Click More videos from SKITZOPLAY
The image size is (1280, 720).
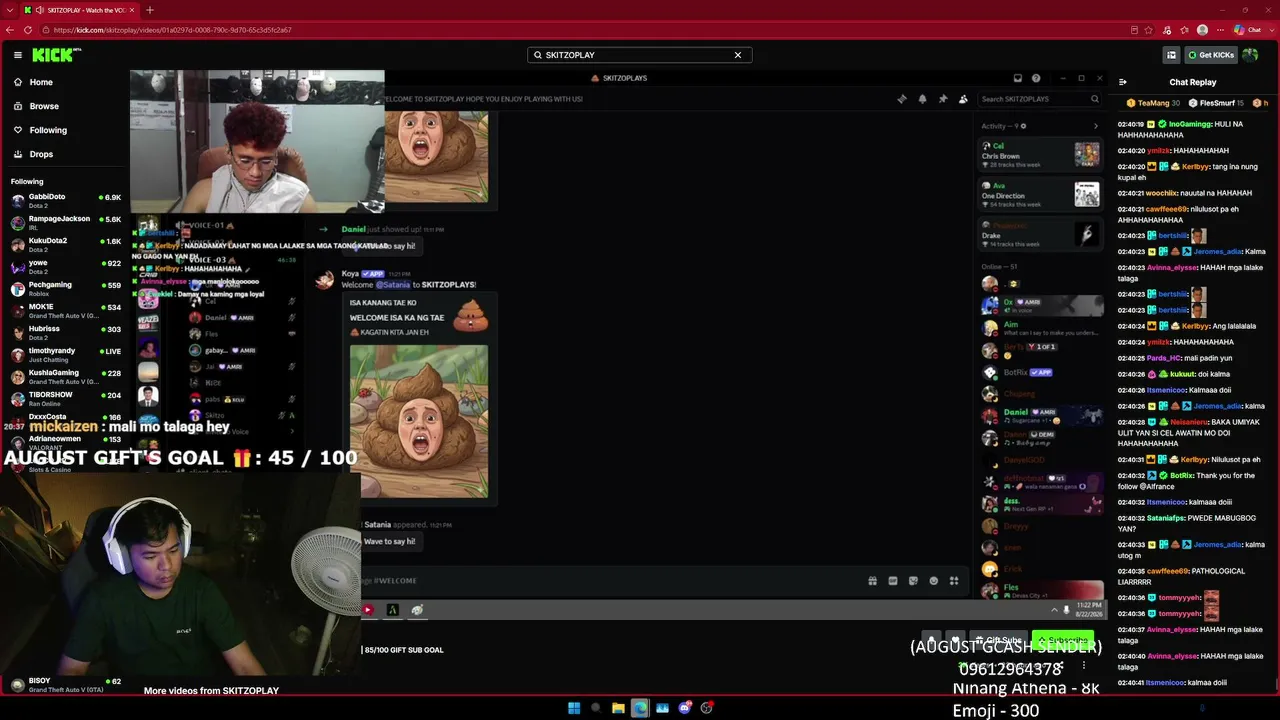click(211, 691)
